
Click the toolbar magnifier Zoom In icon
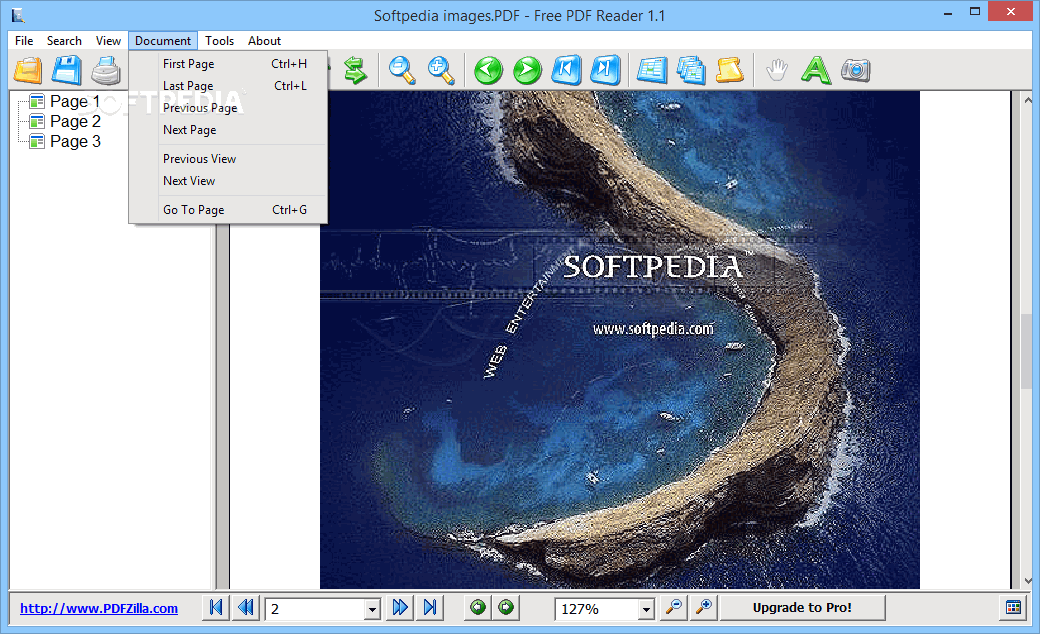[x=441, y=70]
